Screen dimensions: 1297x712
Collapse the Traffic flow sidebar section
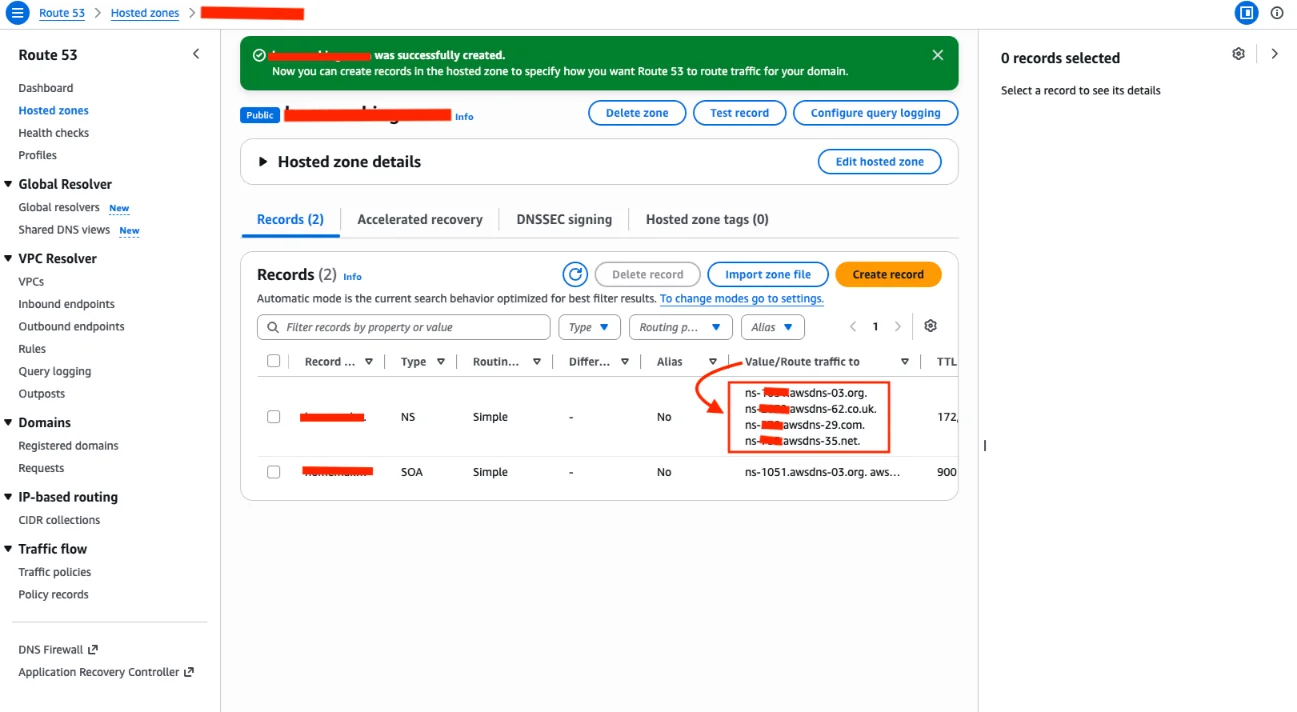point(8,549)
